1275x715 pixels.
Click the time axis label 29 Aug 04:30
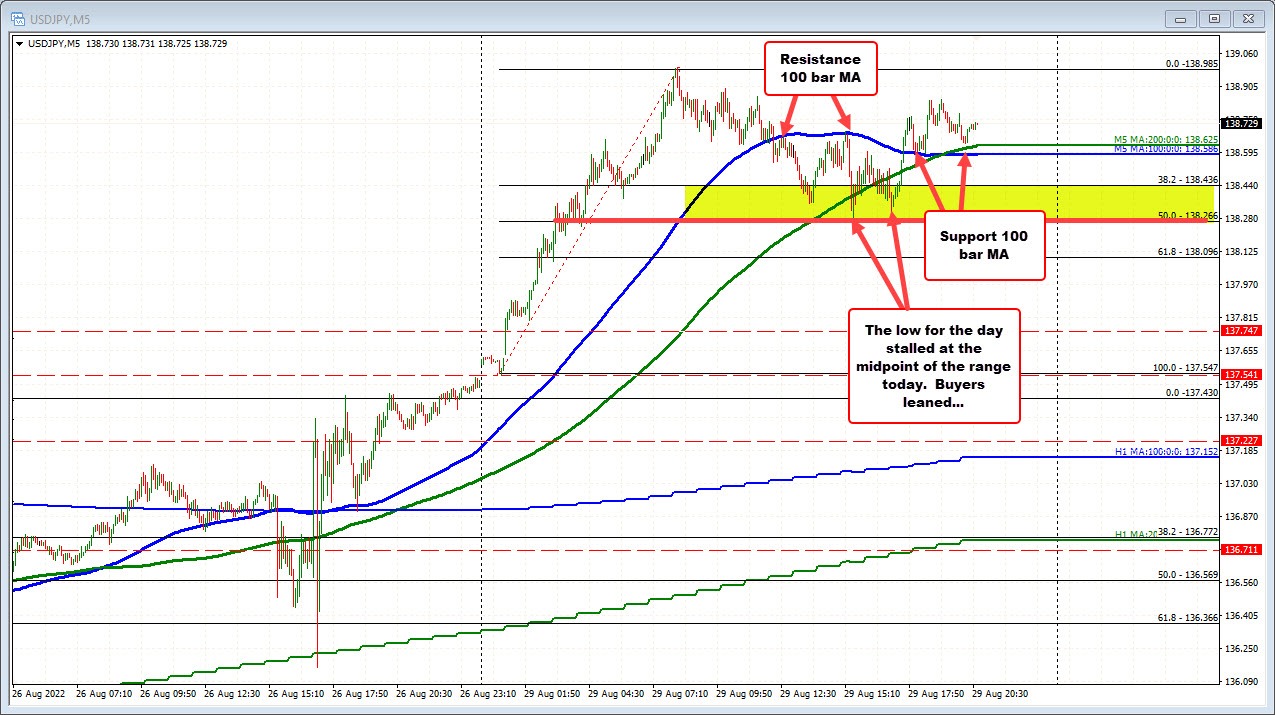tap(617, 692)
